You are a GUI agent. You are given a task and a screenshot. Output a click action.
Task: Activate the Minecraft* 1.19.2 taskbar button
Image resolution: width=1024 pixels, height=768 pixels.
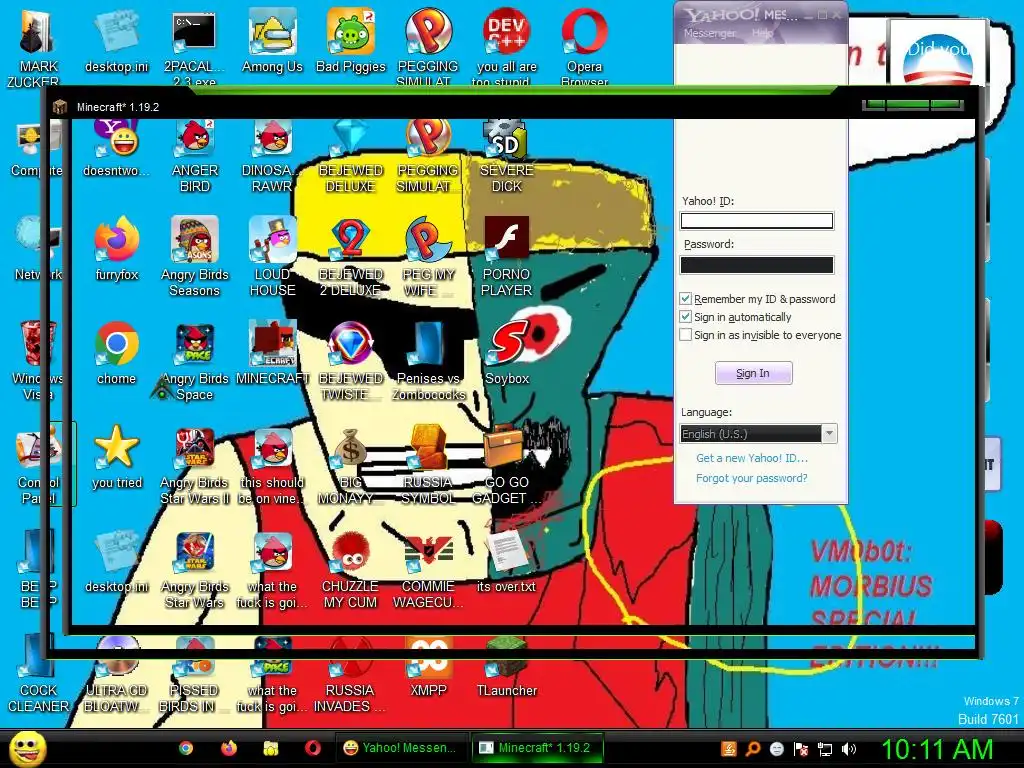(536, 748)
